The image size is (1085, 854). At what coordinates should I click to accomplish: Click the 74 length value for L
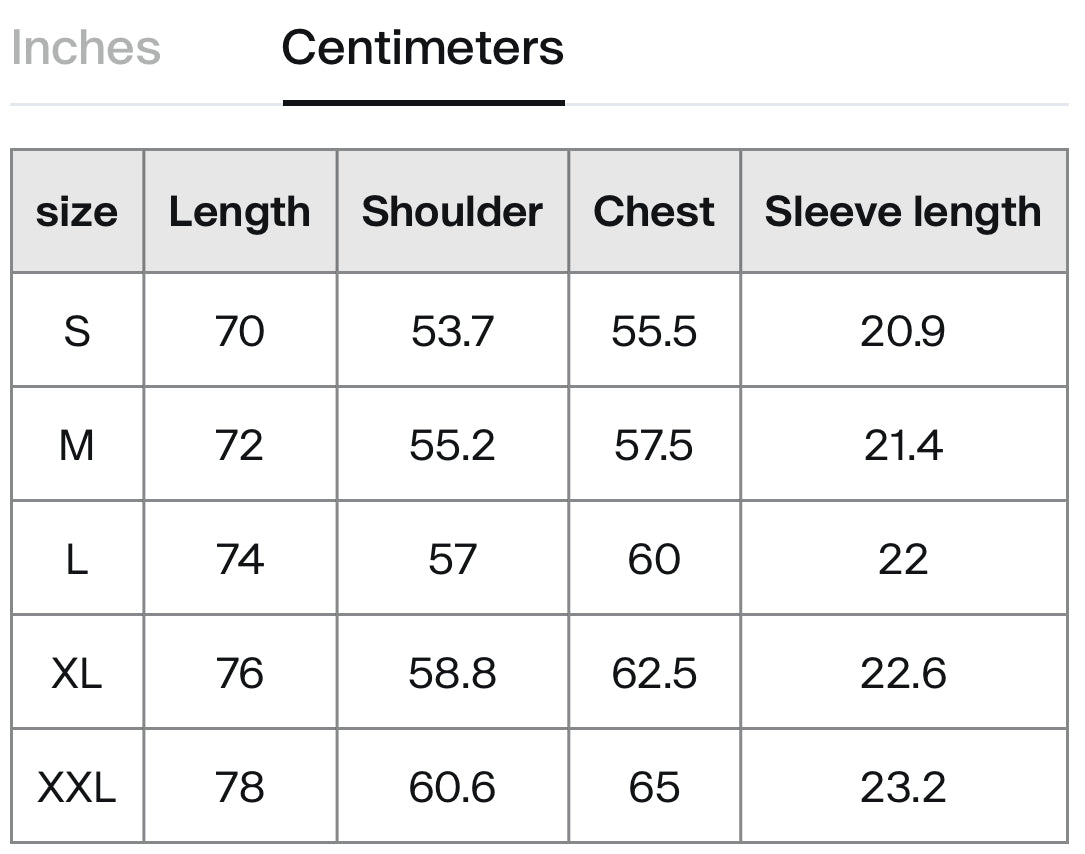coord(239,558)
